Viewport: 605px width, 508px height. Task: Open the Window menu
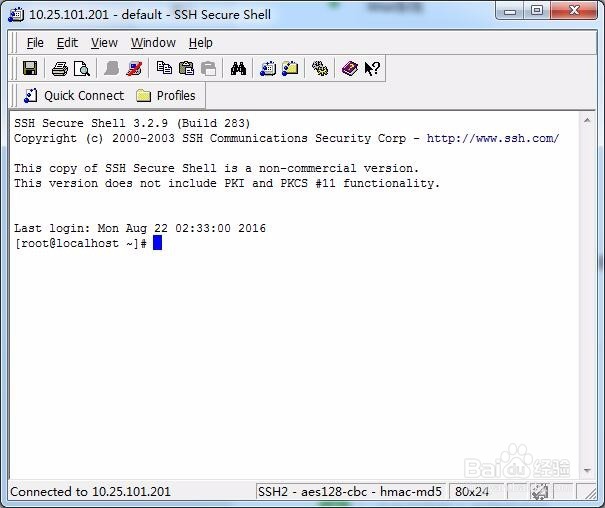click(x=153, y=43)
